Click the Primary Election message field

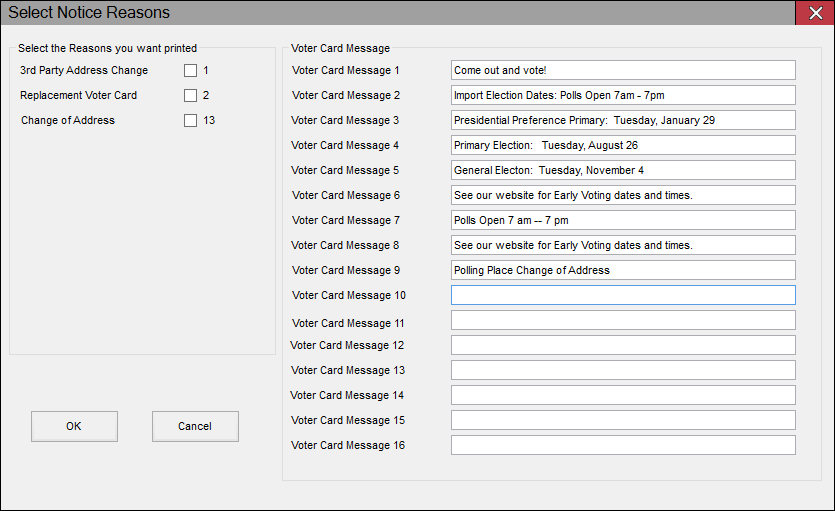(x=622, y=145)
